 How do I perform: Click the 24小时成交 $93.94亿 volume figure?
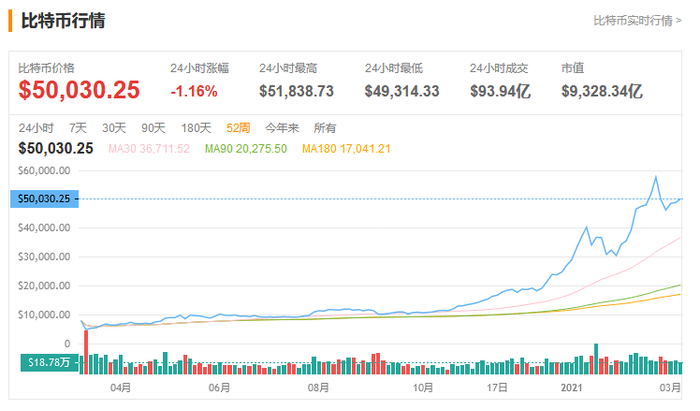[501, 91]
